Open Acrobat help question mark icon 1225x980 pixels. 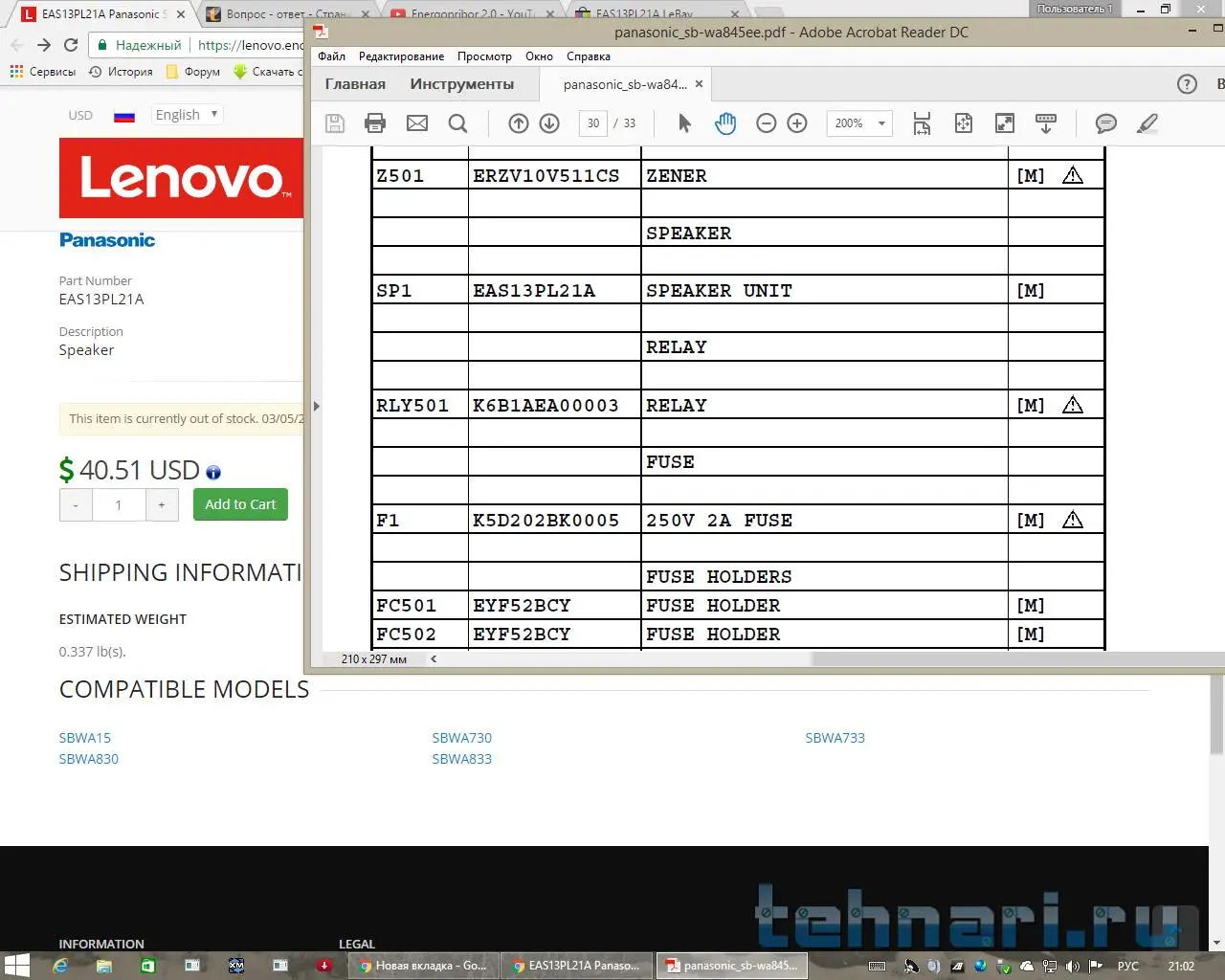click(1187, 84)
